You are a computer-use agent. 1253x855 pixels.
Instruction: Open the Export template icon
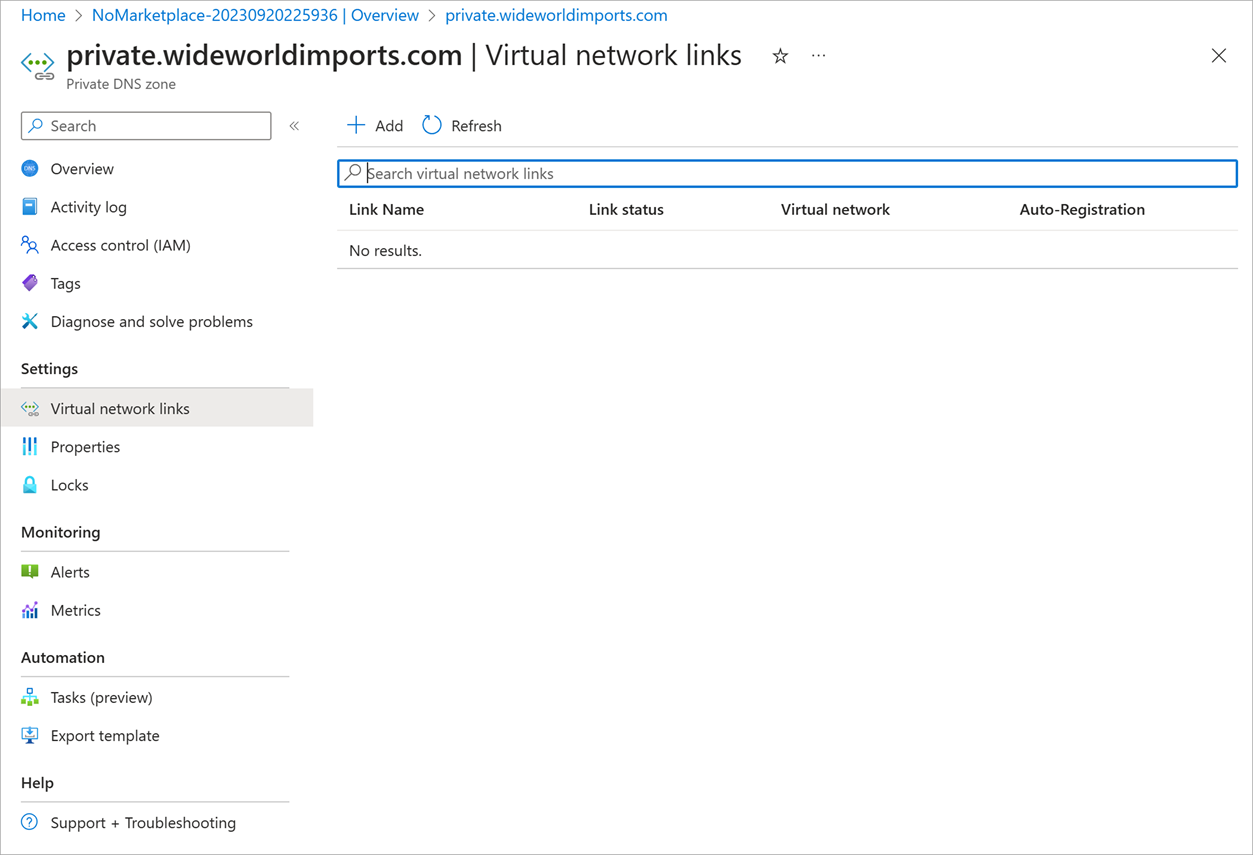point(30,735)
